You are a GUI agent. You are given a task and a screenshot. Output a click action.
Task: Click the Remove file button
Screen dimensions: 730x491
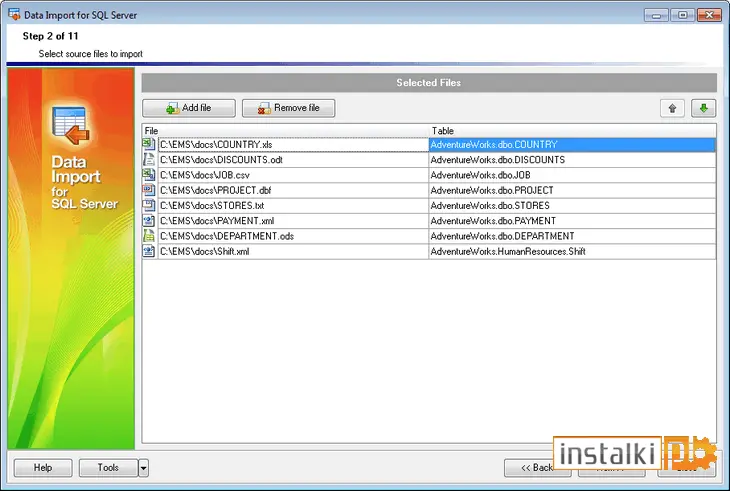288,108
